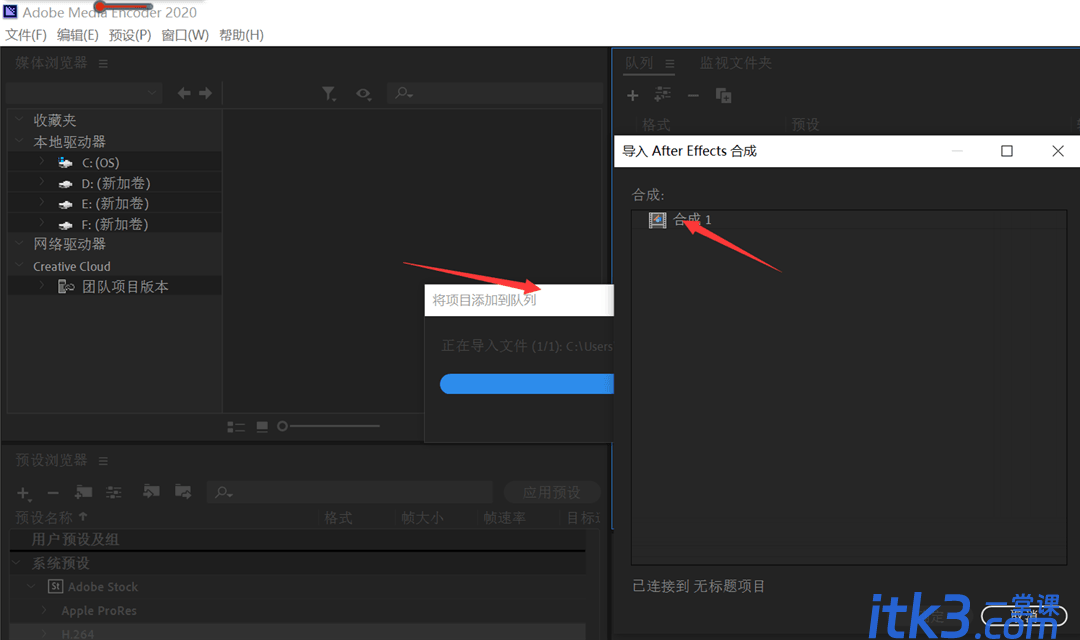This screenshot has width=1080, height=640.
Task: Open the 文件(F) menu
Action: pos(26,35)
